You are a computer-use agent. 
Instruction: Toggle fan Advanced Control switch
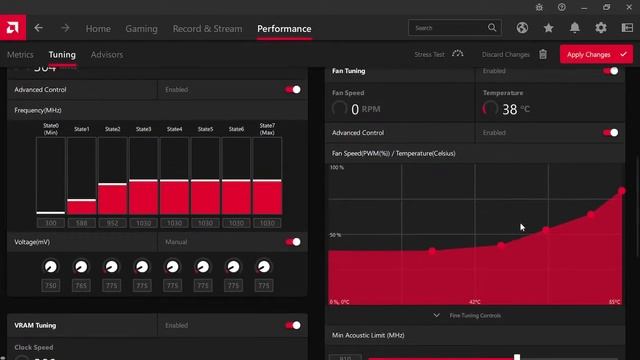(611, 133)
